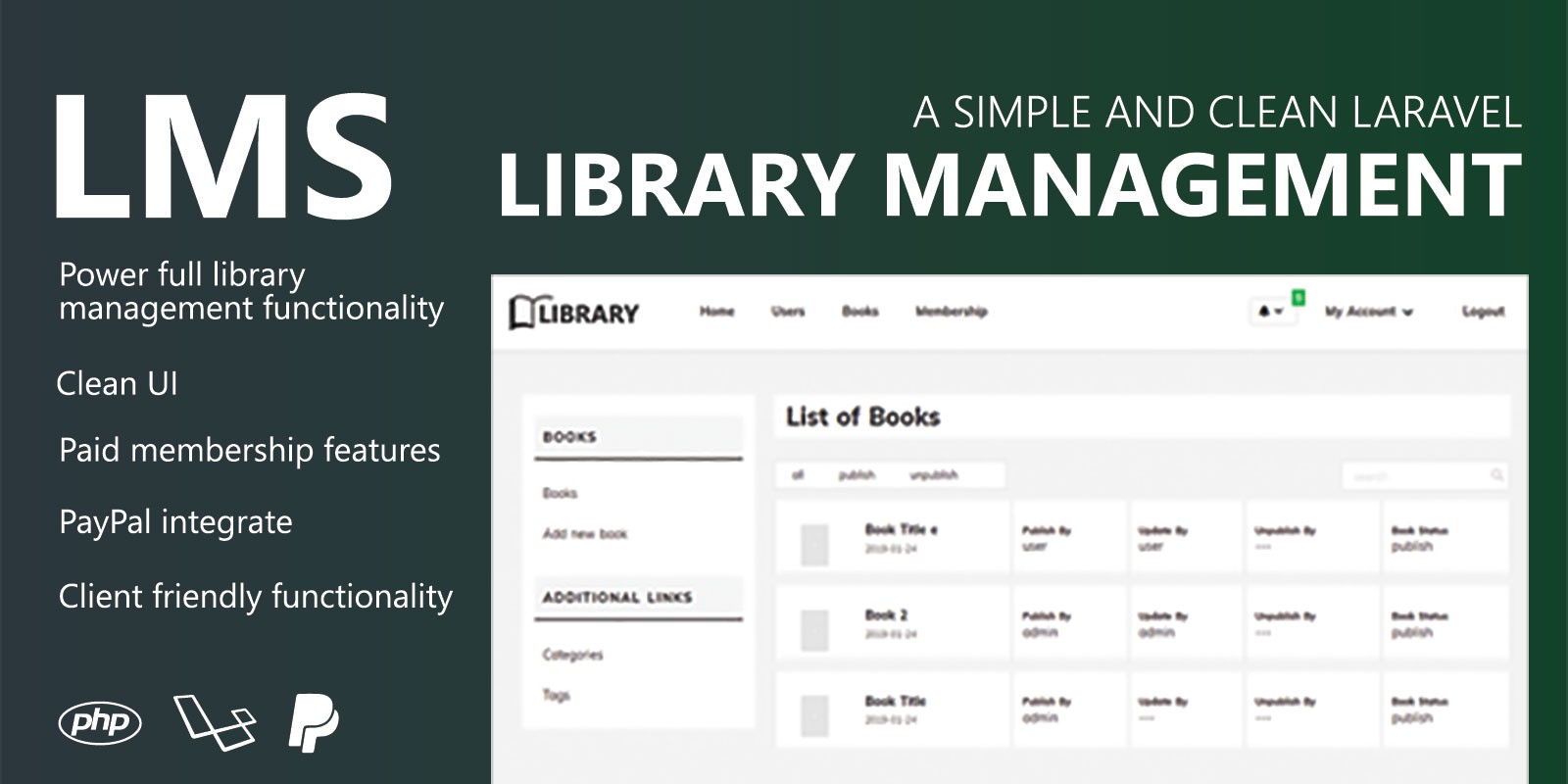Click the 'List of Books' heading
This screenshot has height=784, width=1568.
coord(862,417)
